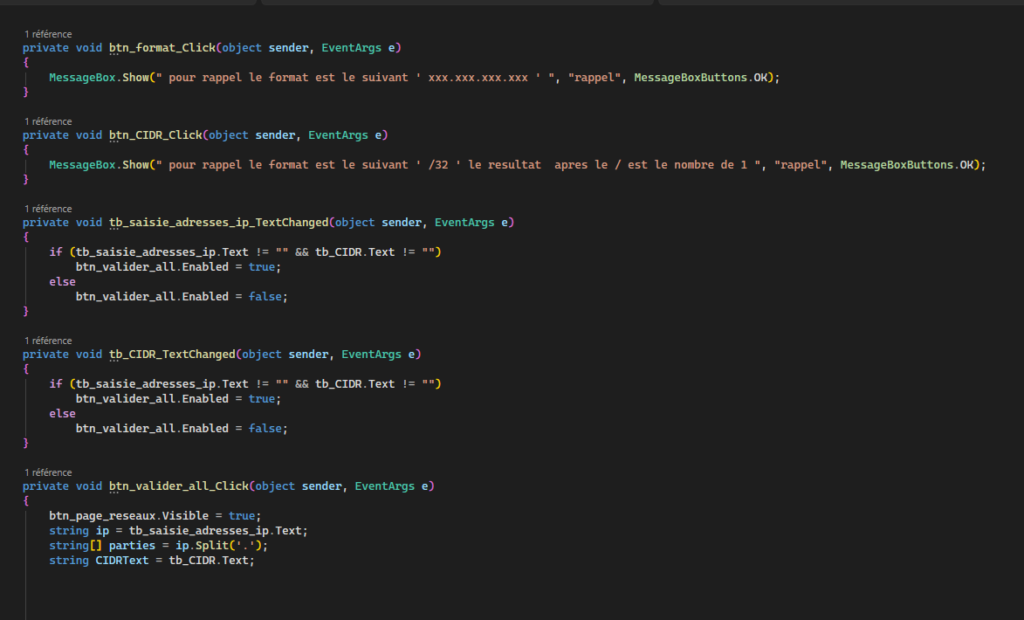This screenshot has height=620, width=1024.
Task: Click the 'xxx.xxx.xxx.xxx' text in the message string
Action: pos(477,78)
